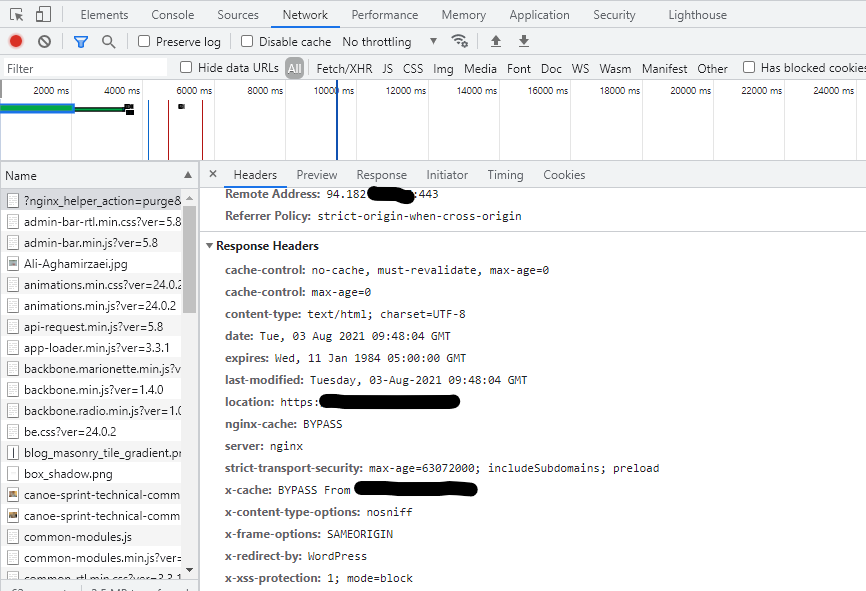Open network conditions wifi icon
Image resolution: width=866 pixels, height=591 pixels.
[460, 41]
